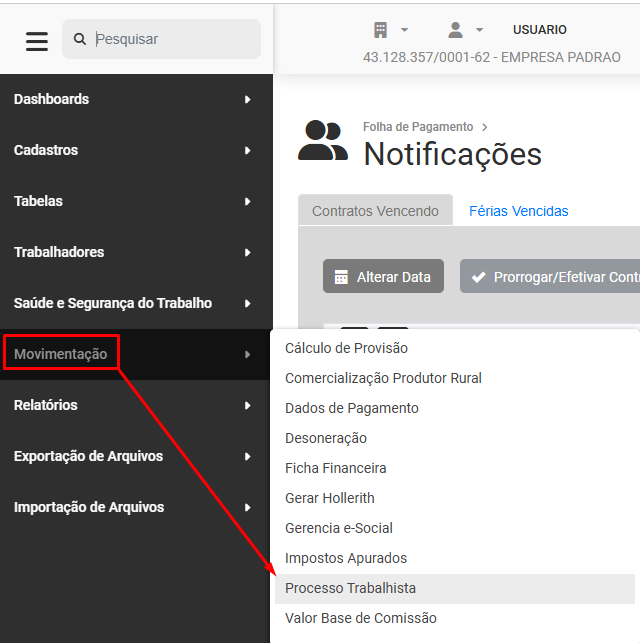Expand the Dashboards submenu arrow
The height and width of the screenshot is (643, 640).
[247, 100]
